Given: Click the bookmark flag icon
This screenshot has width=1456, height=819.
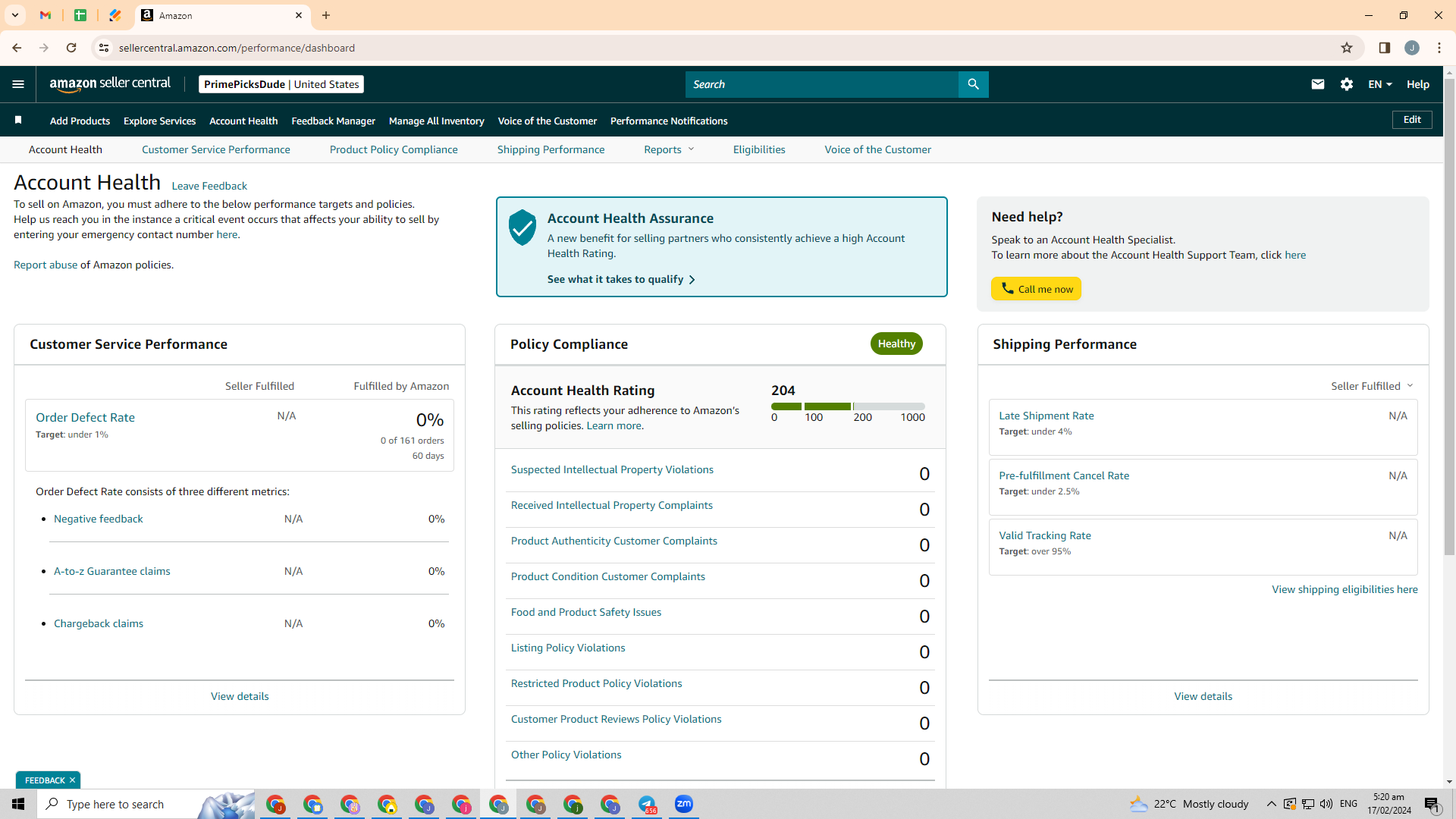Looking at the screenshot, I should [x=18, y=120].
